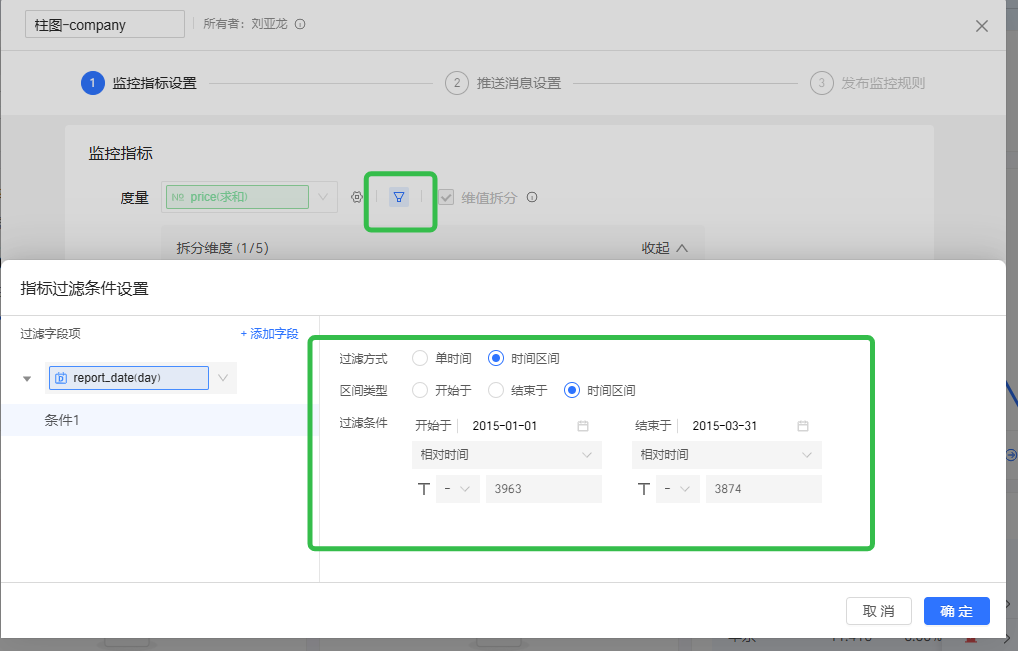Expand the report_date(day) field dropdown
This screenshot has height=651, width=1018.
(x=224, y=378)
